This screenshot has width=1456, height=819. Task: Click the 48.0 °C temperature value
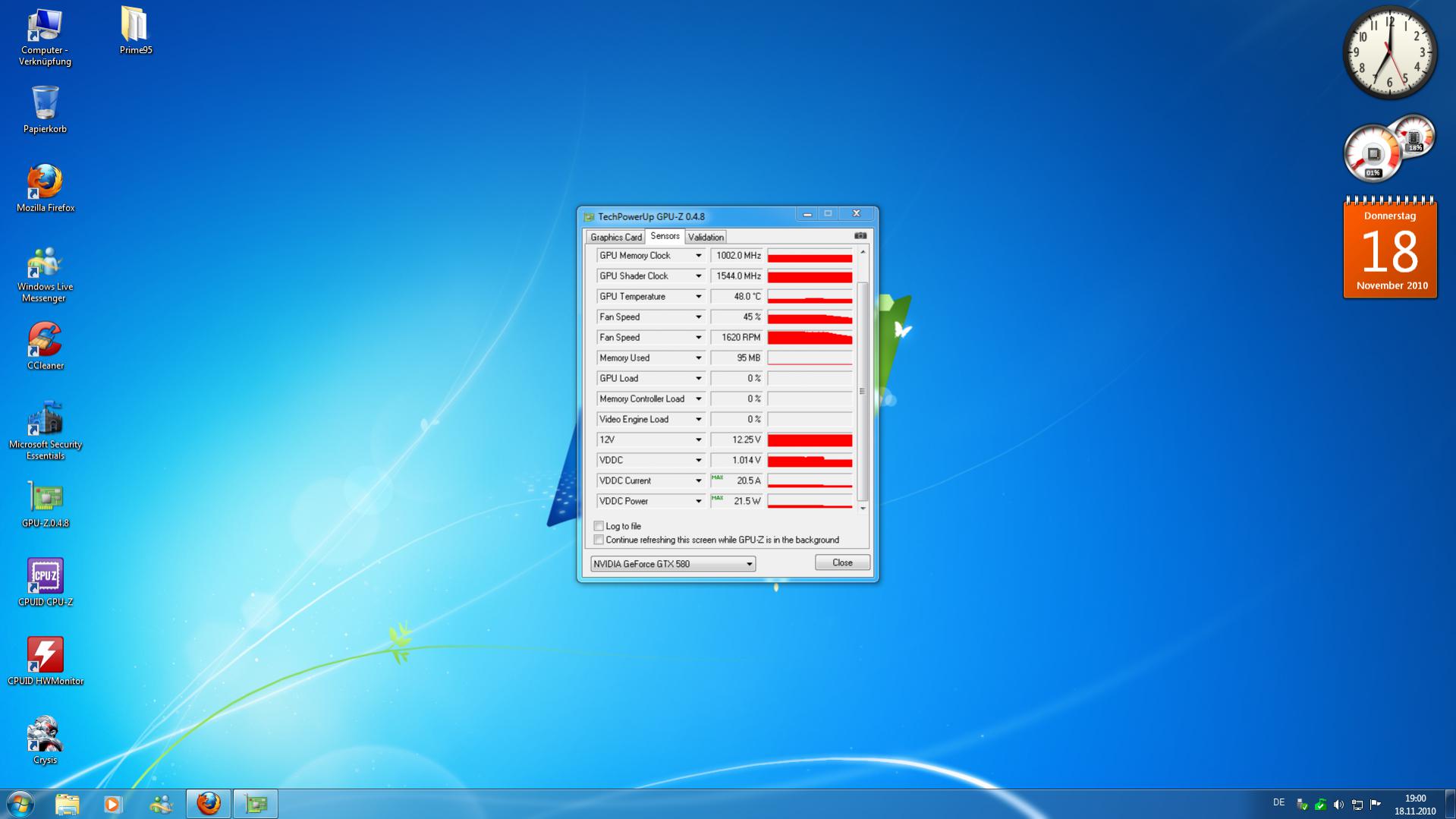point(737,297)
